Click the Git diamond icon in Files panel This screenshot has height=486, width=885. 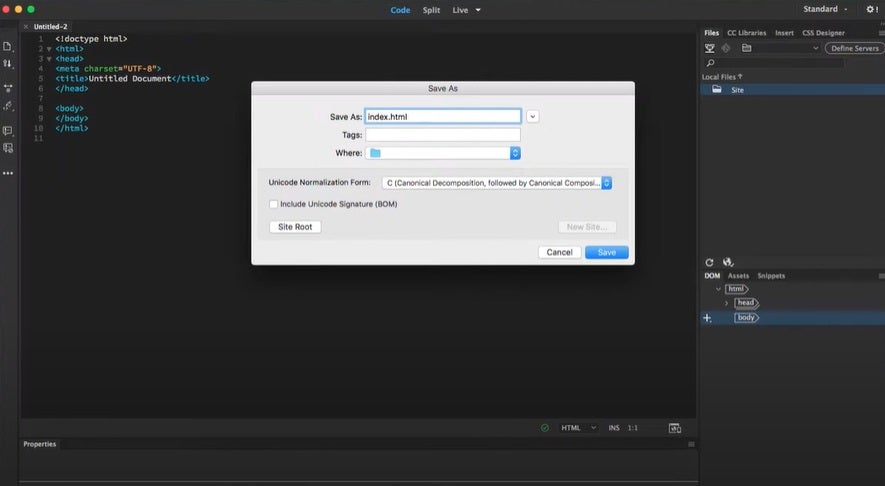pos(726,48)
